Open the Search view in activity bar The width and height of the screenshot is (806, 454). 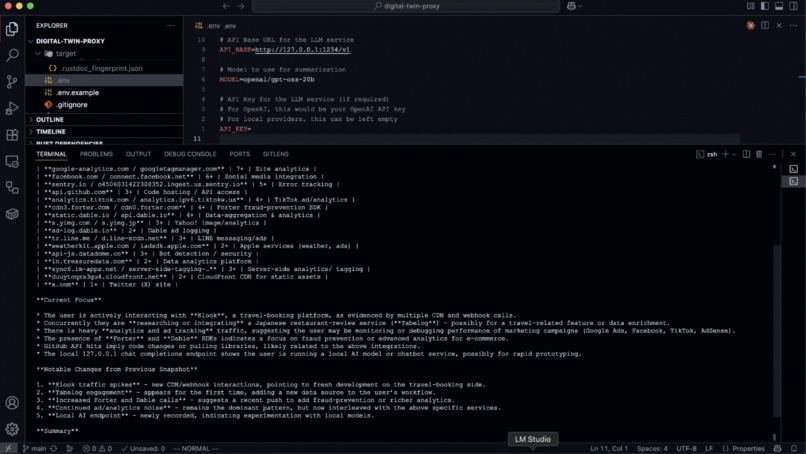pyautogui.click(x=12, y=55)
